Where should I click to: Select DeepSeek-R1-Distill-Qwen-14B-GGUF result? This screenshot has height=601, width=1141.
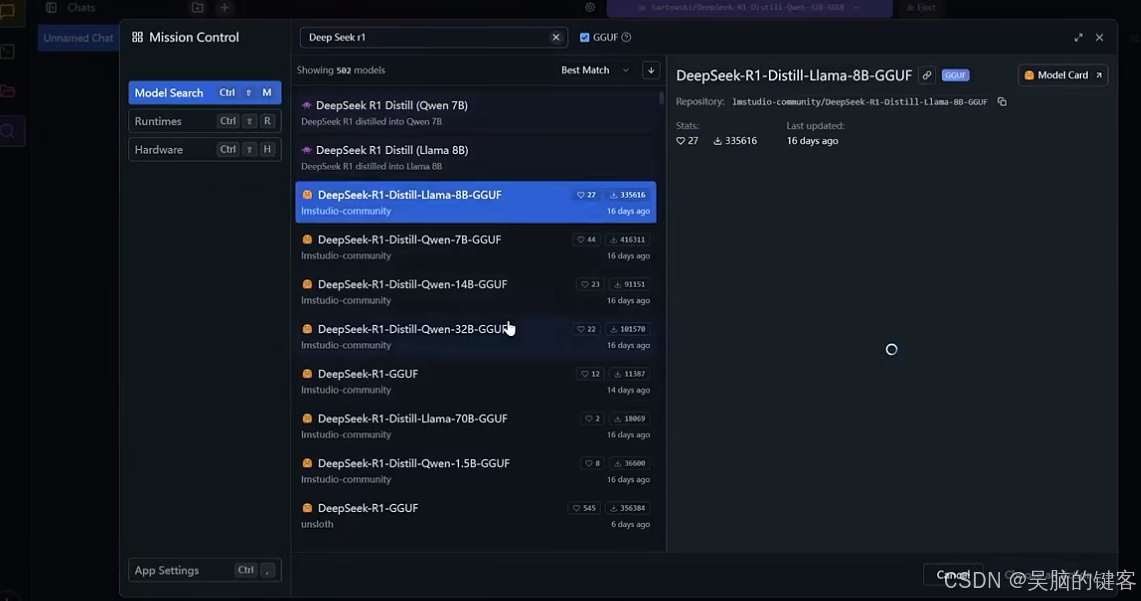[x=476, y=292]
